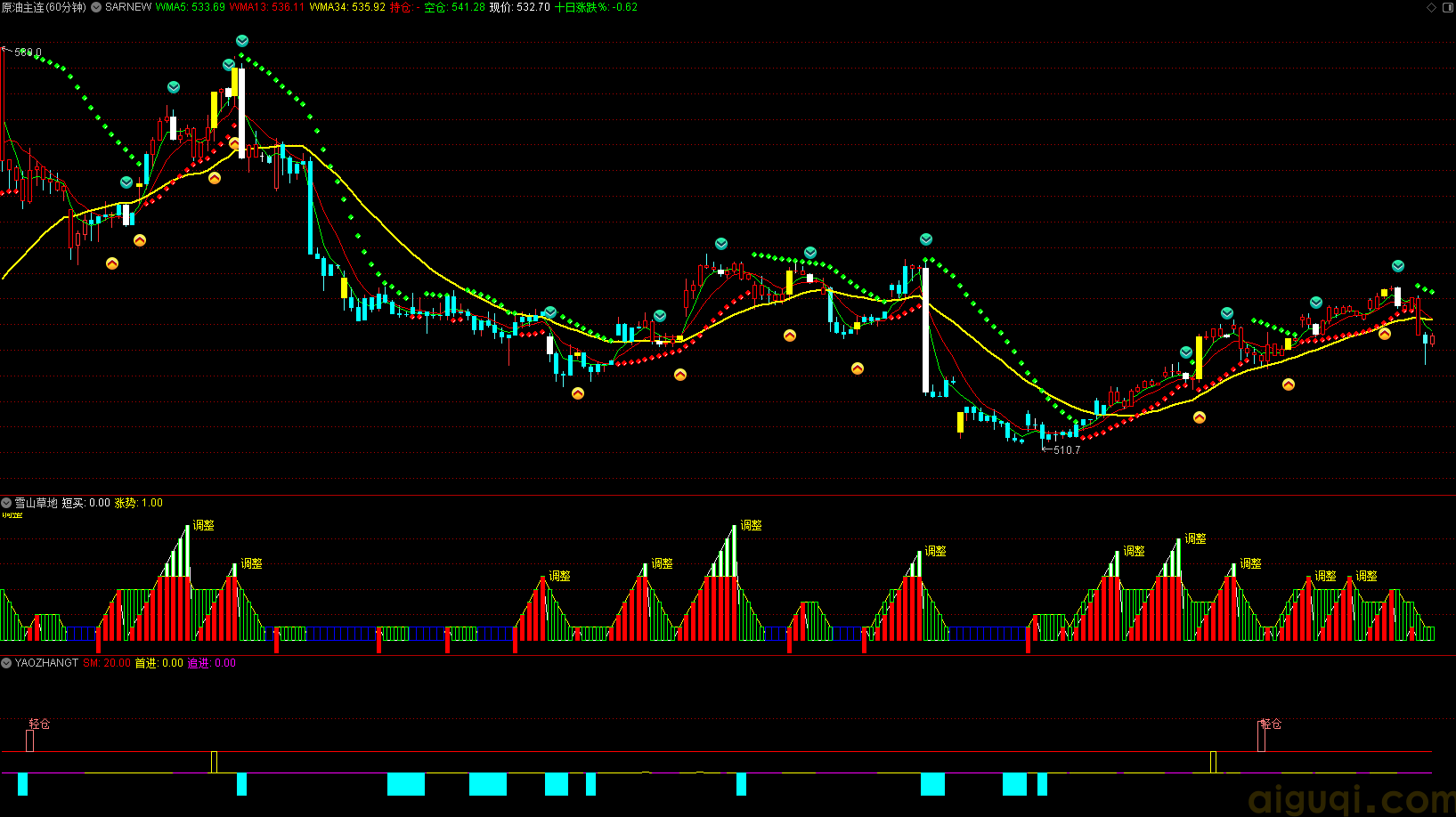Screen dimensions: 1456x817
Task: Click the 十日涨跌%: -0.62 readout
Action: click(x=596, y=7)
